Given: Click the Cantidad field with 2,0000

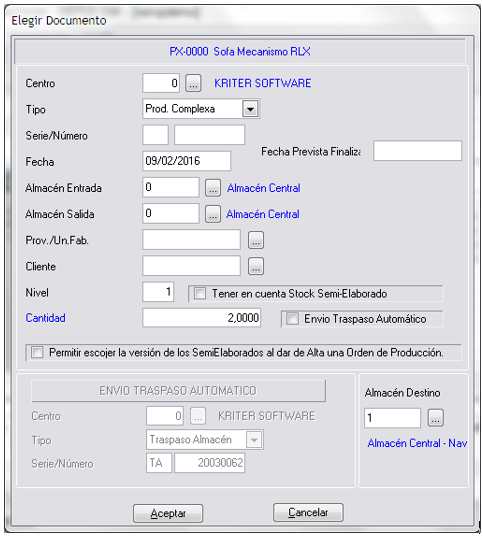Looking at the screenshot, I should tap(202, 318).
